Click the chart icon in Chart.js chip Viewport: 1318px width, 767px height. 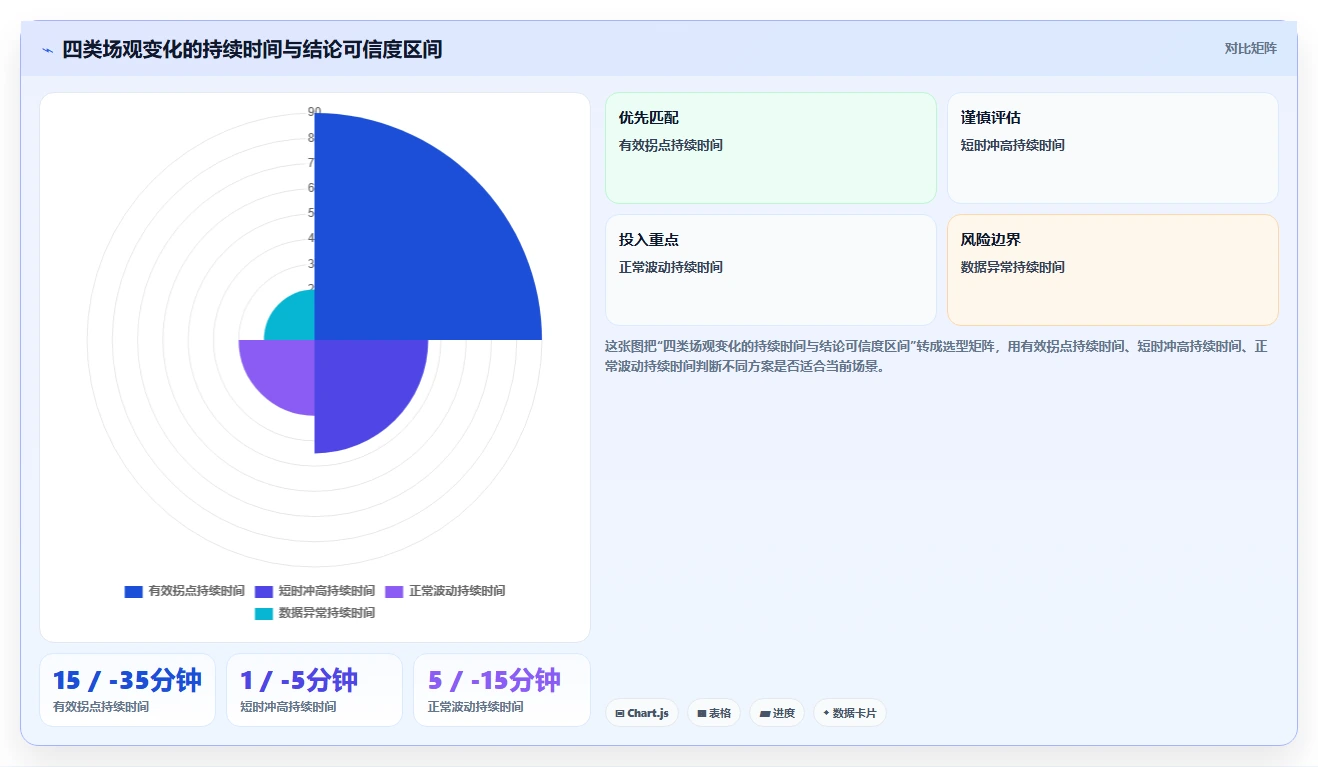pos(620,714)
